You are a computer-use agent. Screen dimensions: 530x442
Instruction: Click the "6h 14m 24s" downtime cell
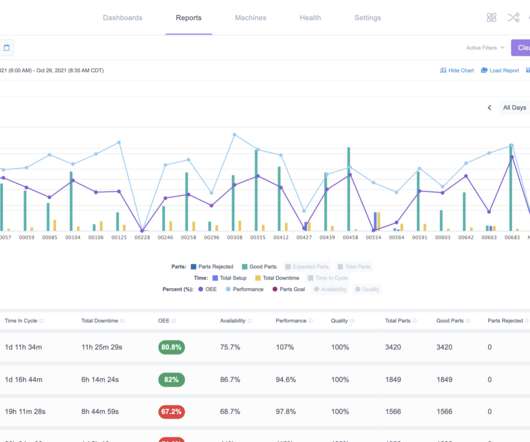click(x=100, y=379)
